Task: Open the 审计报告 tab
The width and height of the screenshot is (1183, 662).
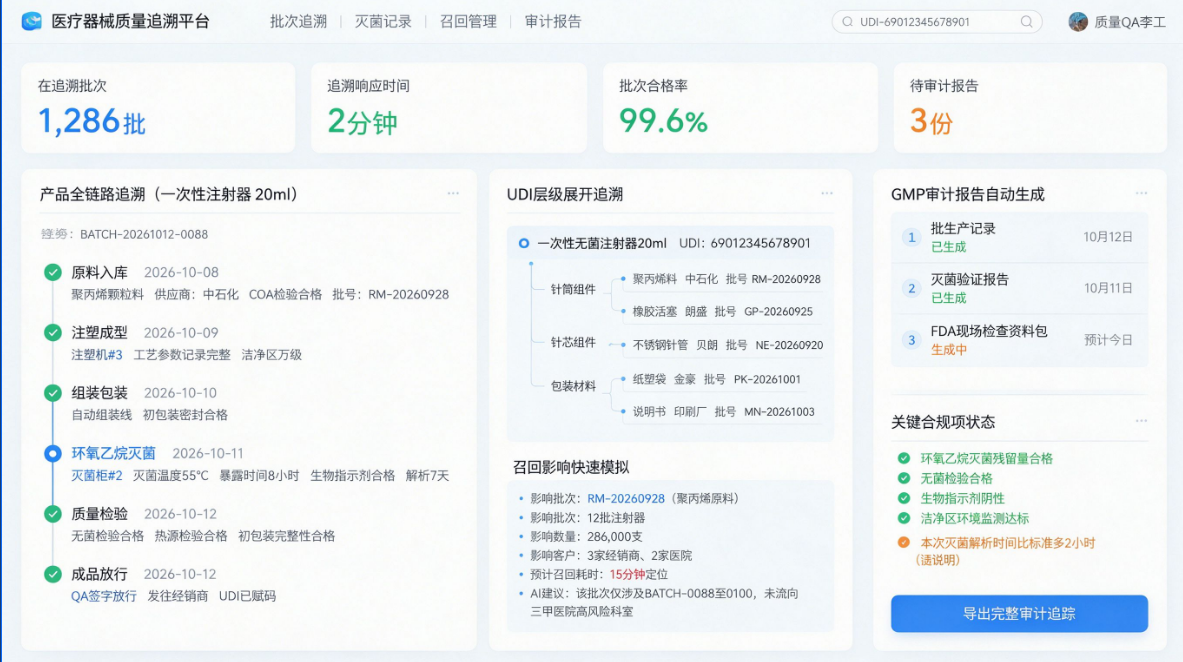Action: (553, 22)
